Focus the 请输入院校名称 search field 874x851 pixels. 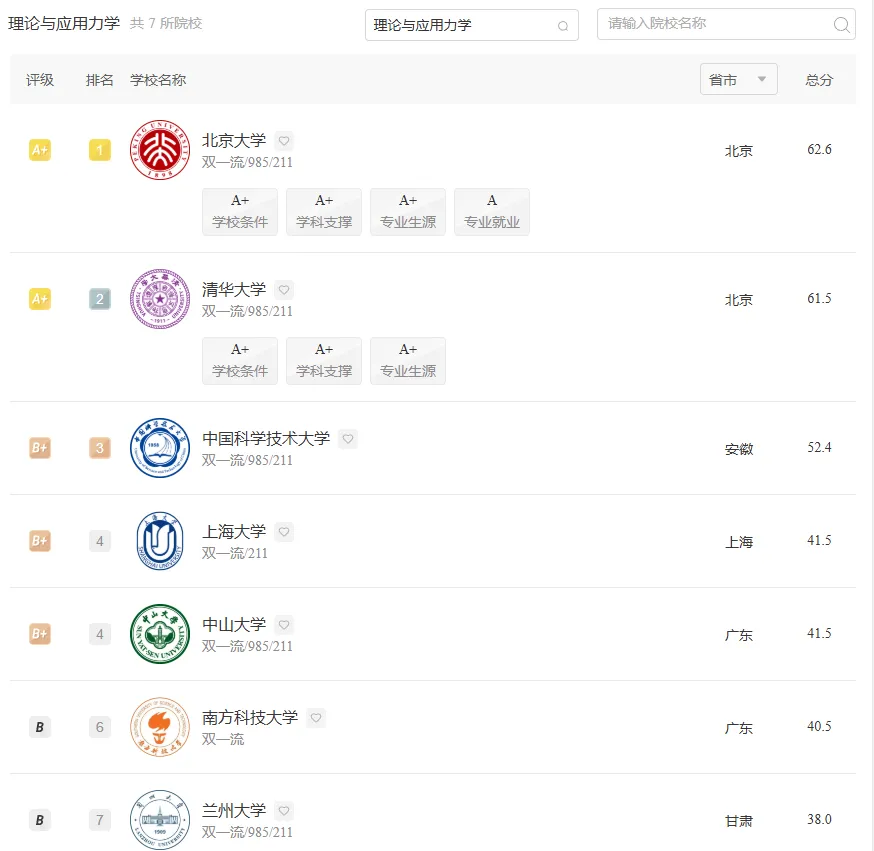726,24
